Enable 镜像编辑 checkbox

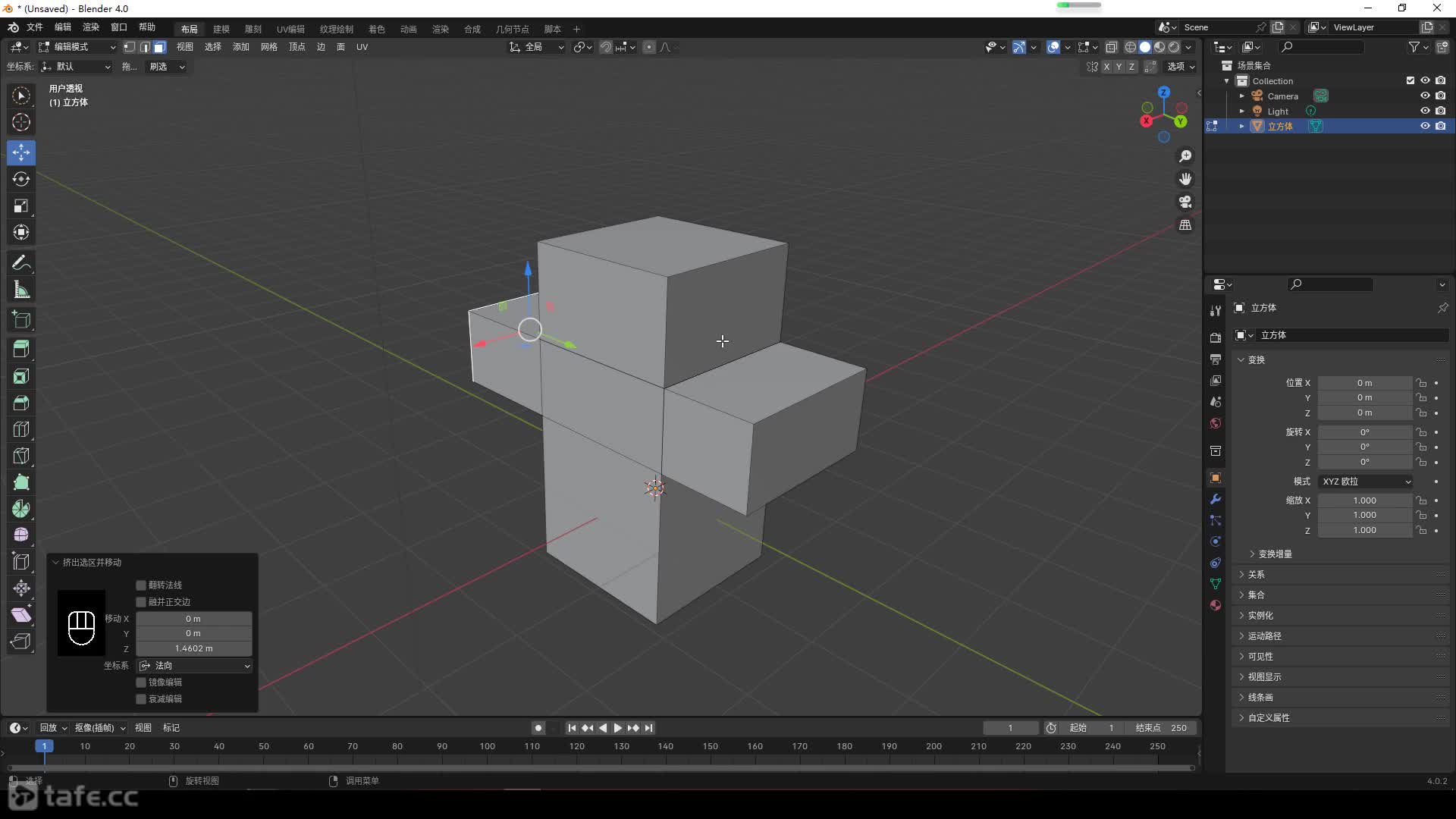(x=141, y=682)
